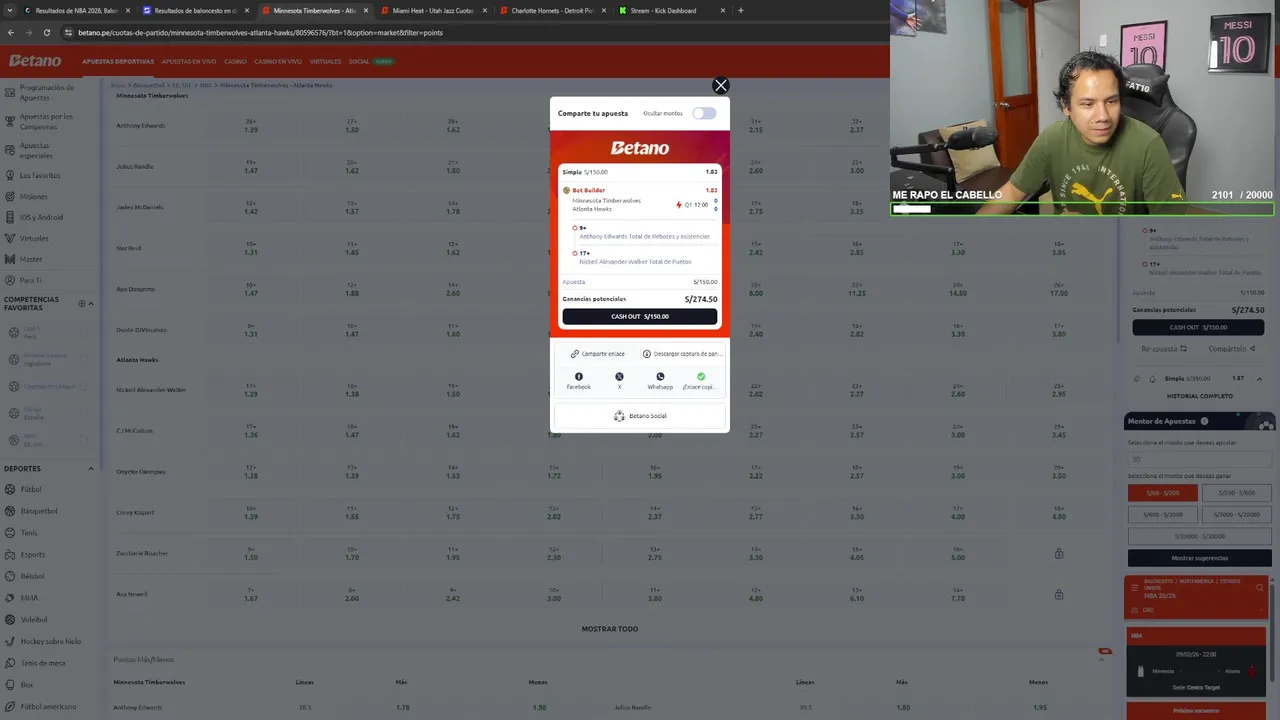
Task: Select S/200 - S/600 winnings range
Action: 1237,493
